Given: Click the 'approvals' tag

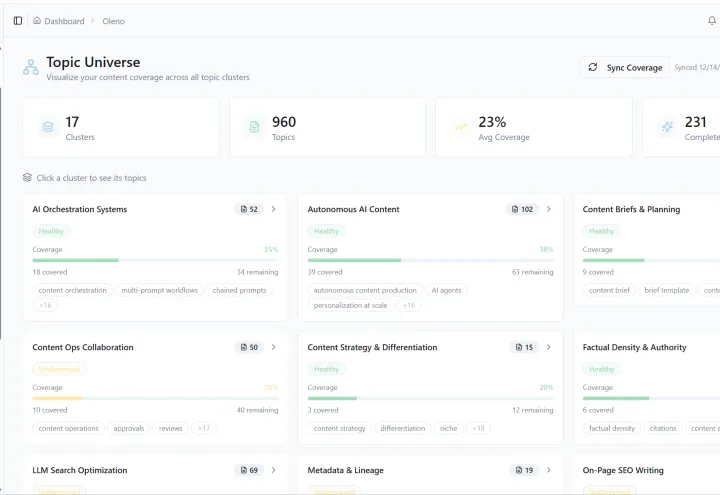Looking at the screenshot, I should coord(129,428).
